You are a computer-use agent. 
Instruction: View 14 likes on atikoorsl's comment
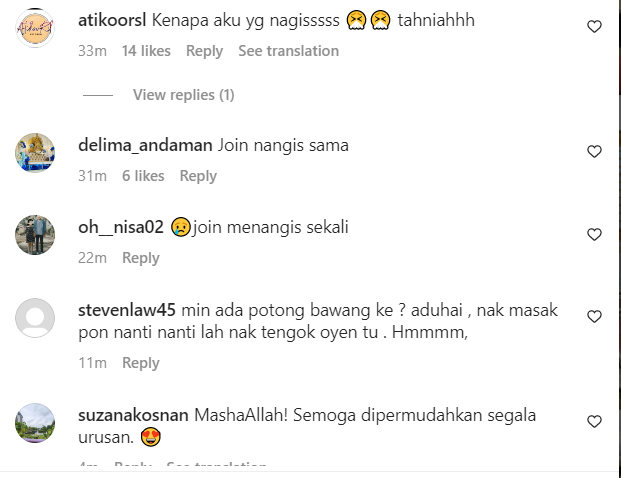pos(146,51)
